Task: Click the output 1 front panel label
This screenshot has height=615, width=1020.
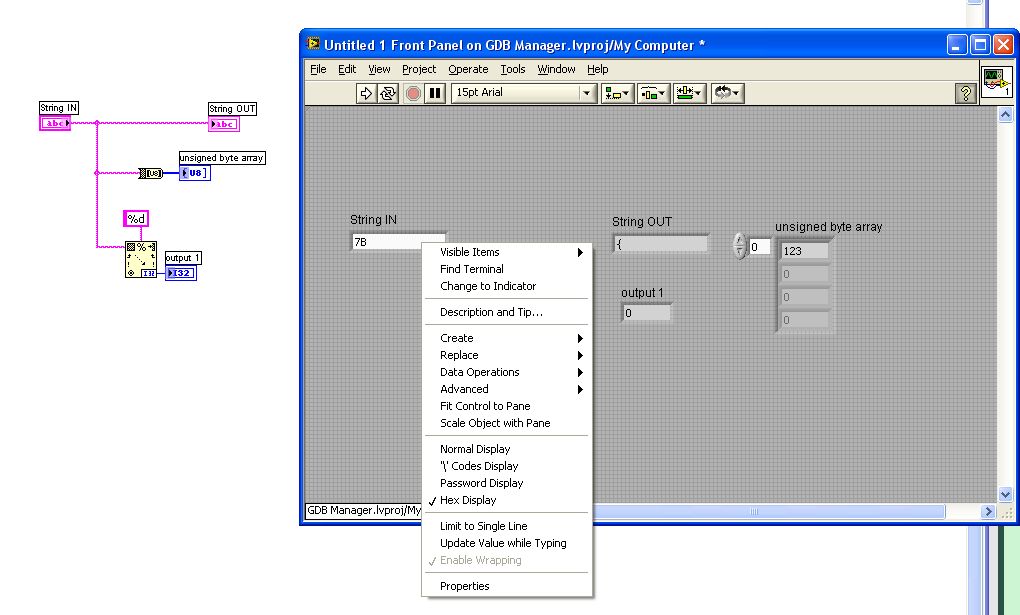Action: [642, 293]
